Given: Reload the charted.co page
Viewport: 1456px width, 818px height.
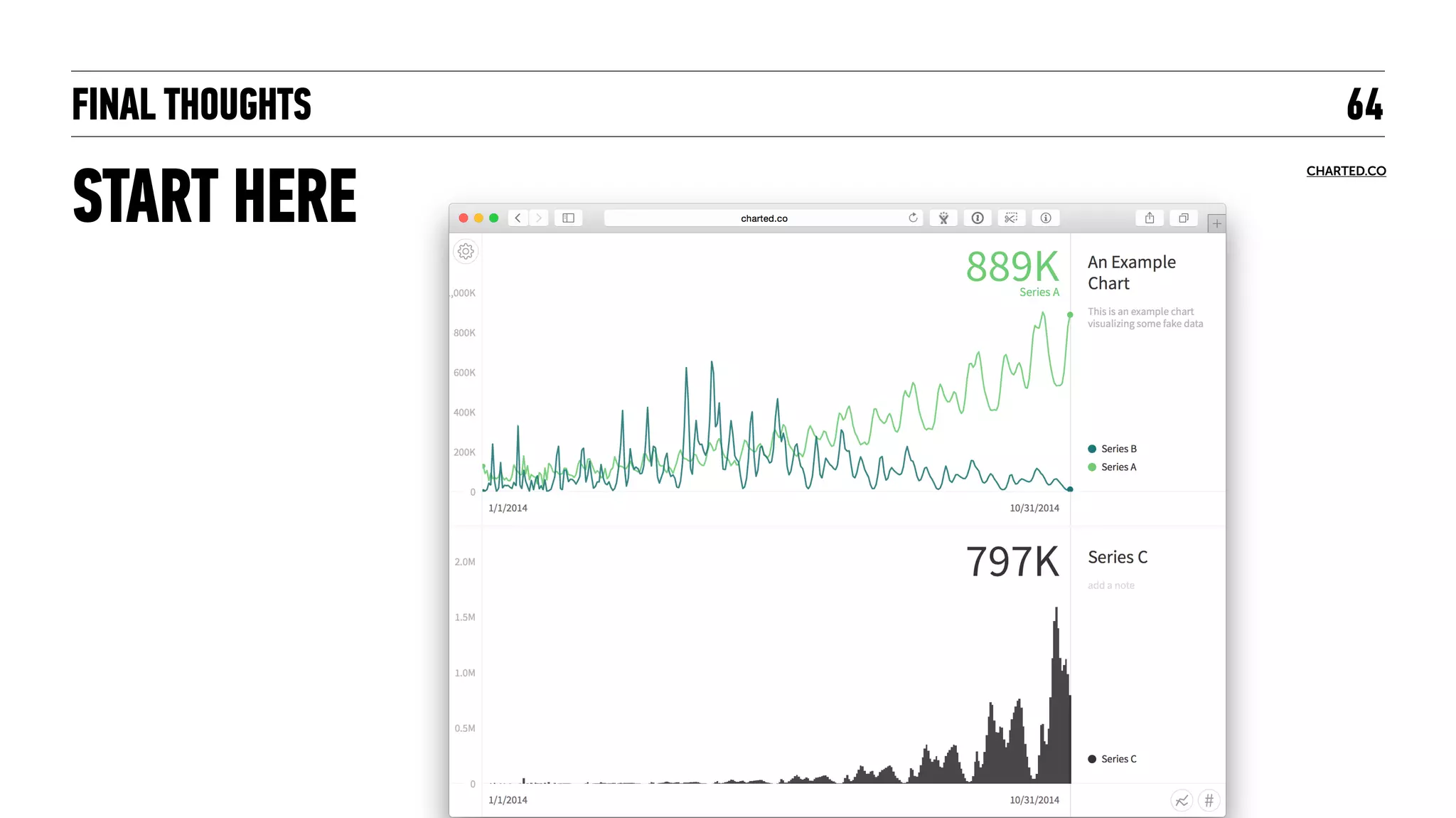Looking at the screenshot, I should [913, 218].
